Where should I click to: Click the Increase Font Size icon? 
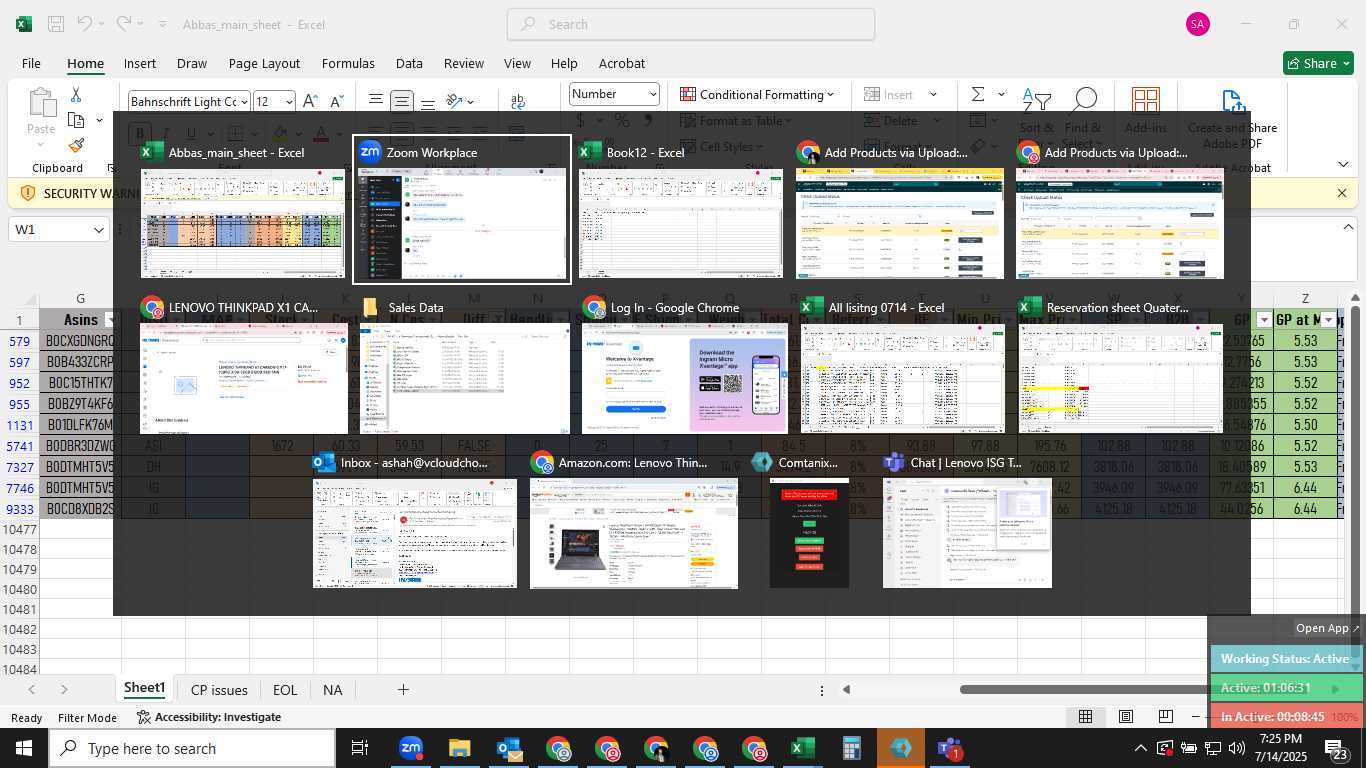coord(310,101)
